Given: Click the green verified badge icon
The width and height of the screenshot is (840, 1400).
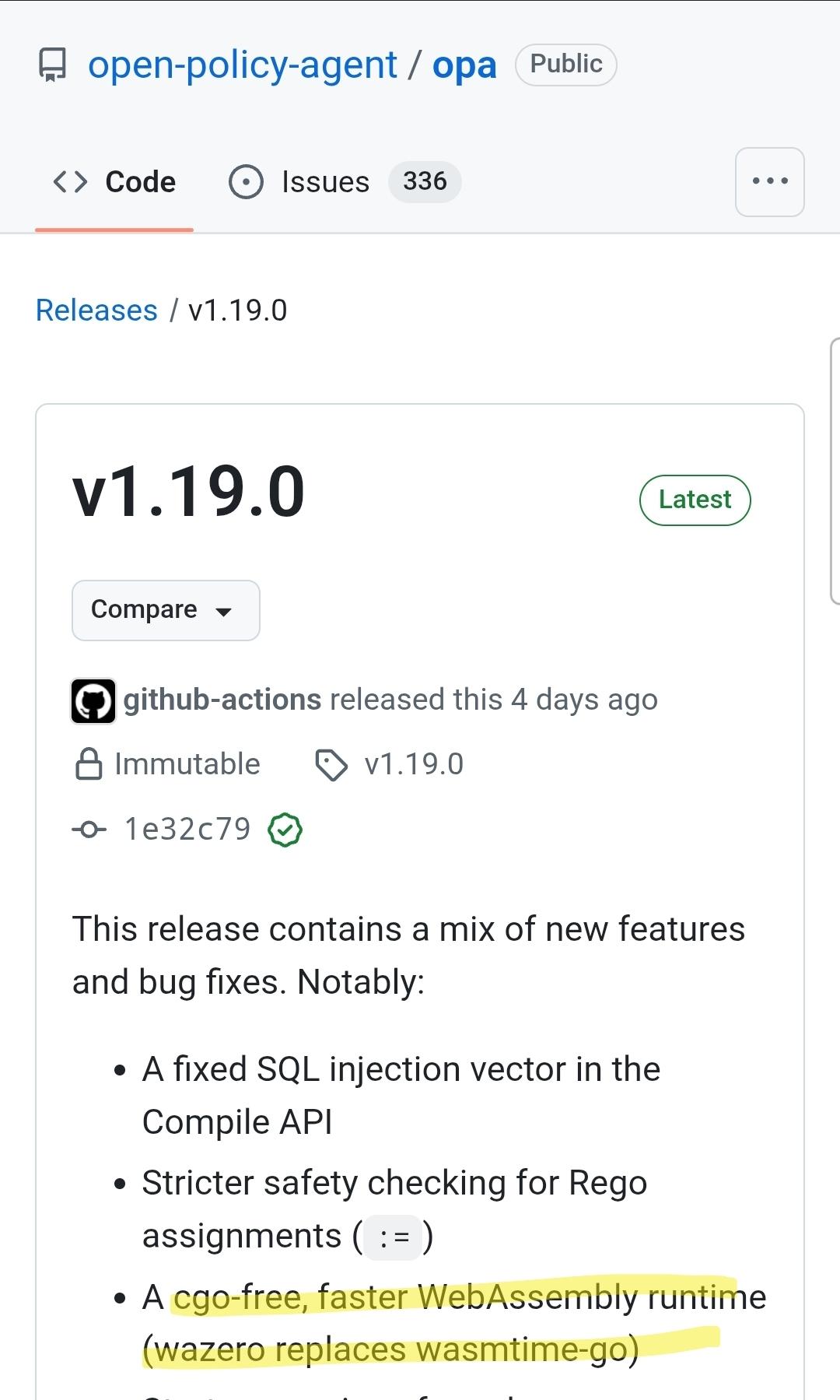Looking at the screenshot, I should tap(285, 830).
